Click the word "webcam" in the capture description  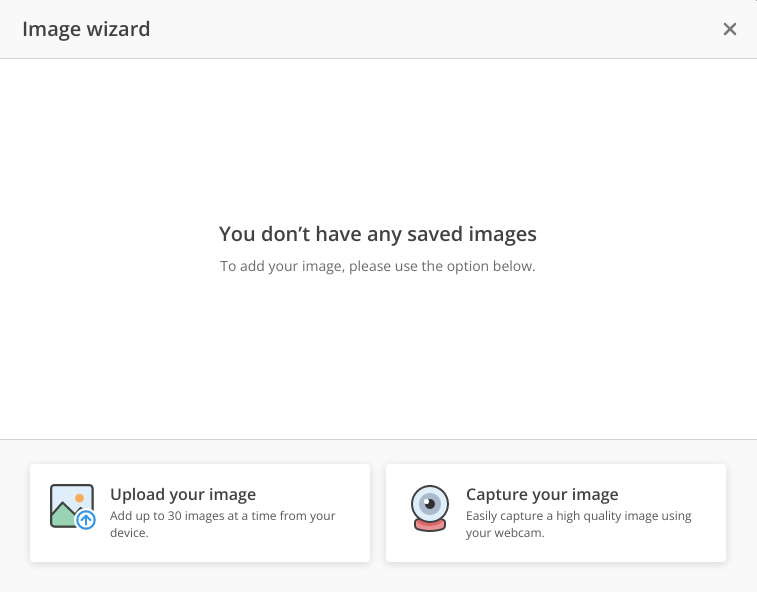coord(518,533)
